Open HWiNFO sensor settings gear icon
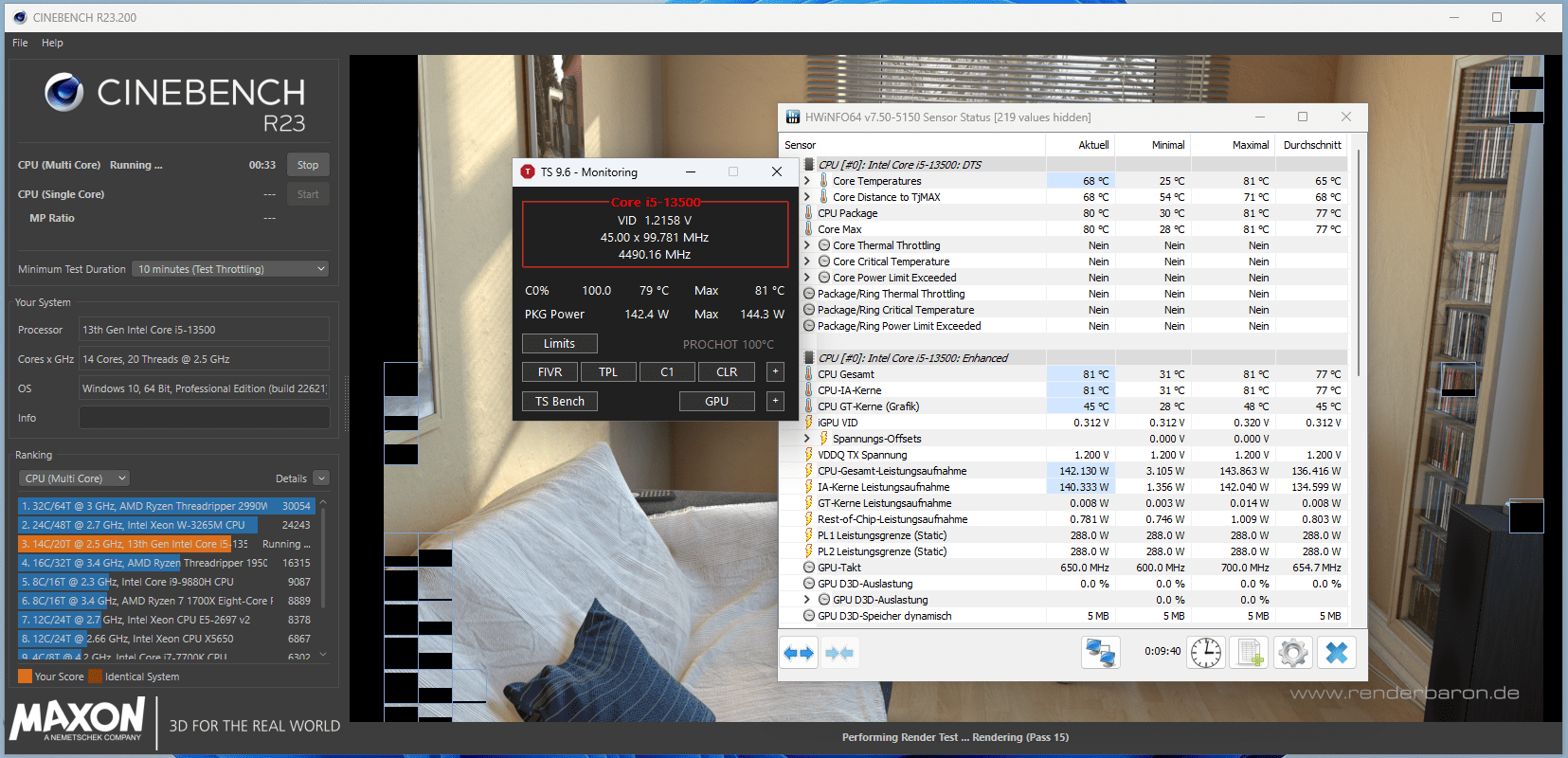 (x=1292, y=653)
